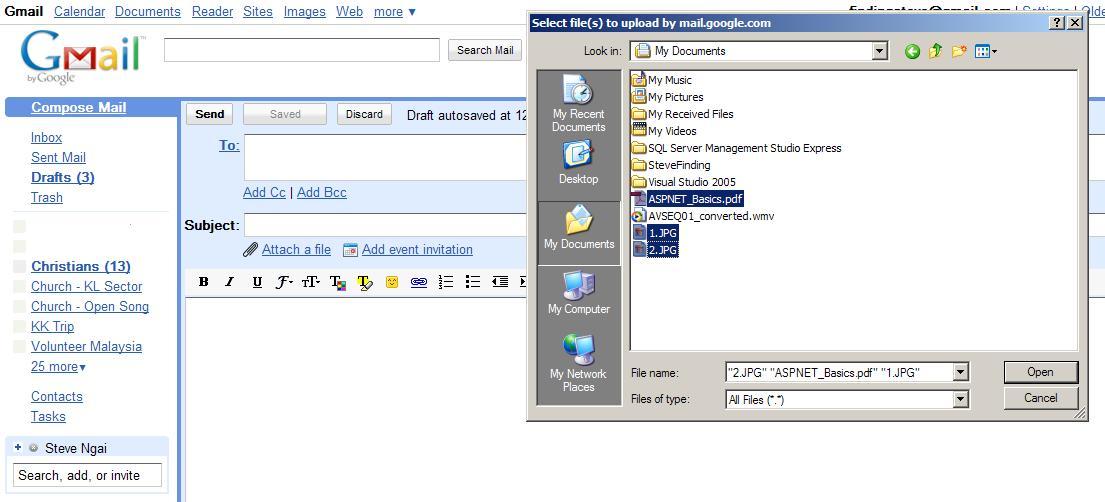Select ASPNET_Basics.pdf in file list
The width and height of the screenshot is (1105, 502).
pos(688,199)
